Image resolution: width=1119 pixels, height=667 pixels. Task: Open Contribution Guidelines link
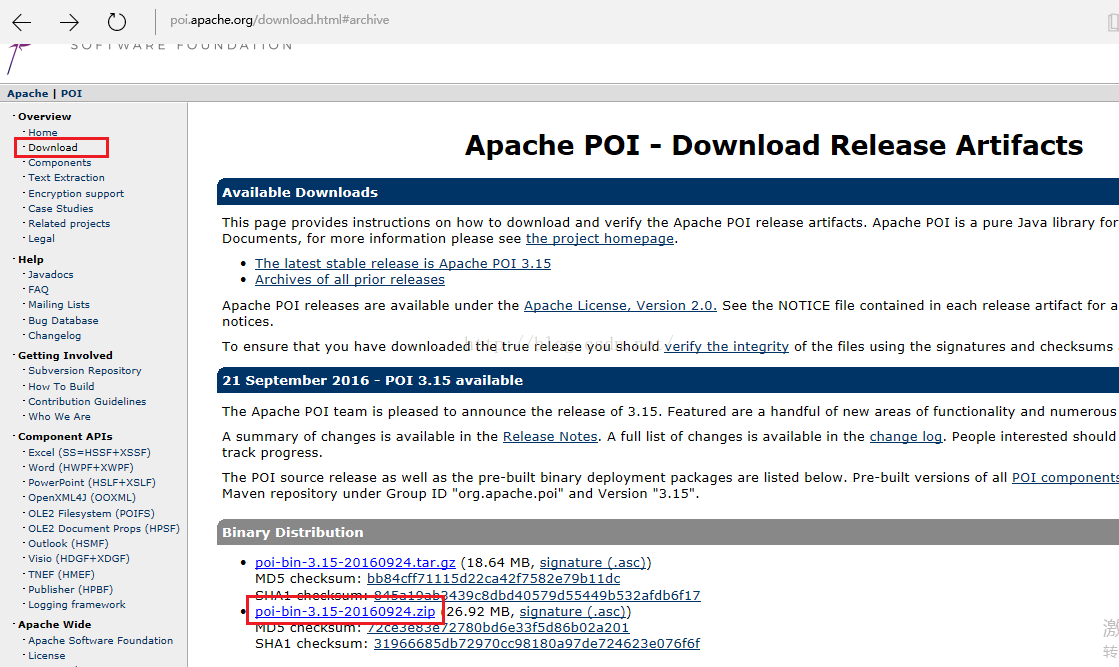pyautogui.click(x=87, y=402)
